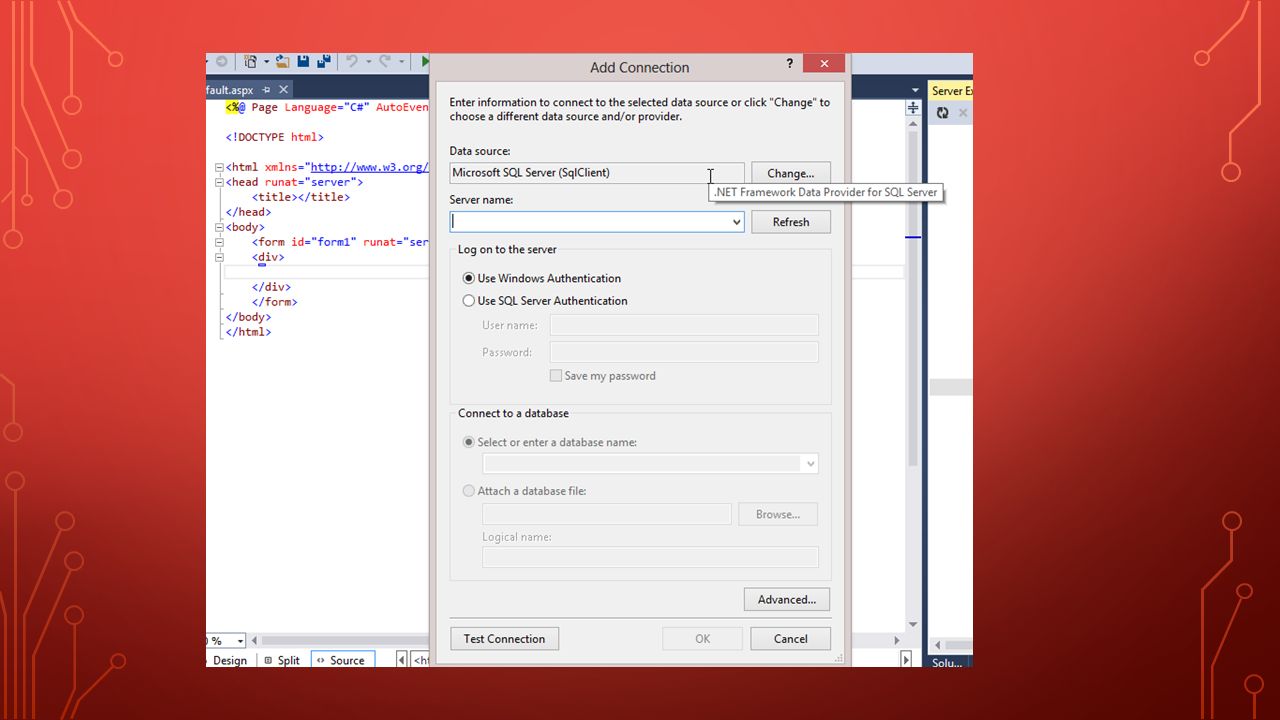Collapse the <body> element outline node
Viewport: 1280px width, 720px height.
[219, 227]
